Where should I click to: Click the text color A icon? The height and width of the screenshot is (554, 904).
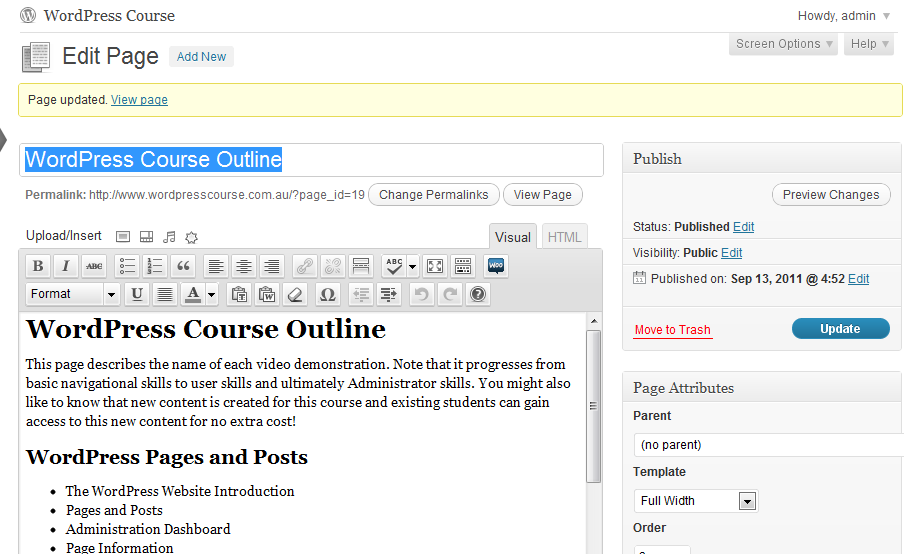193,294
